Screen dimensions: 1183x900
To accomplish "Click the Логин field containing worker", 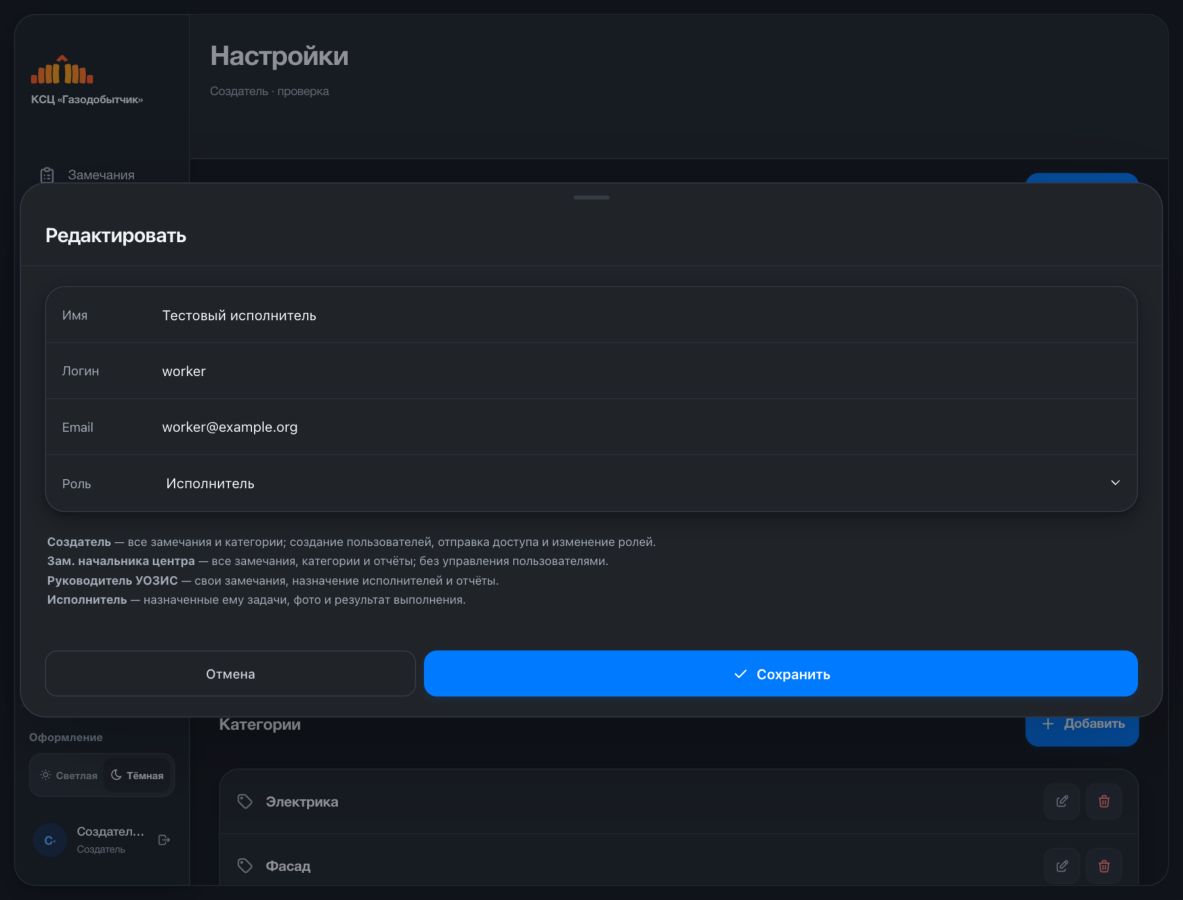I will pyautogui.click(x=591, y=371).
